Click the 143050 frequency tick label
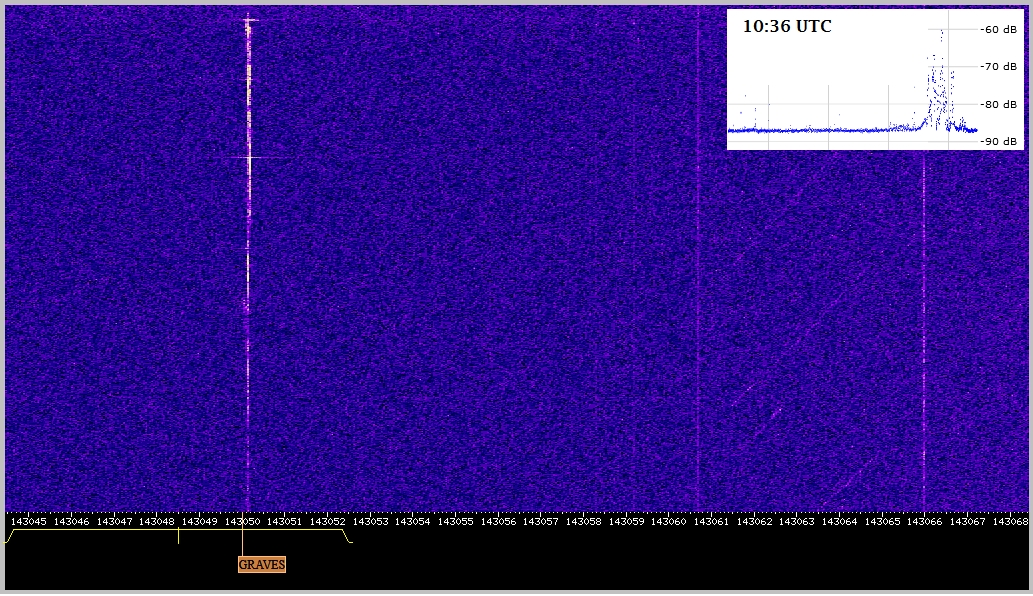The width and height of the screenshot is (1033, 596). [x=242, y=522]
